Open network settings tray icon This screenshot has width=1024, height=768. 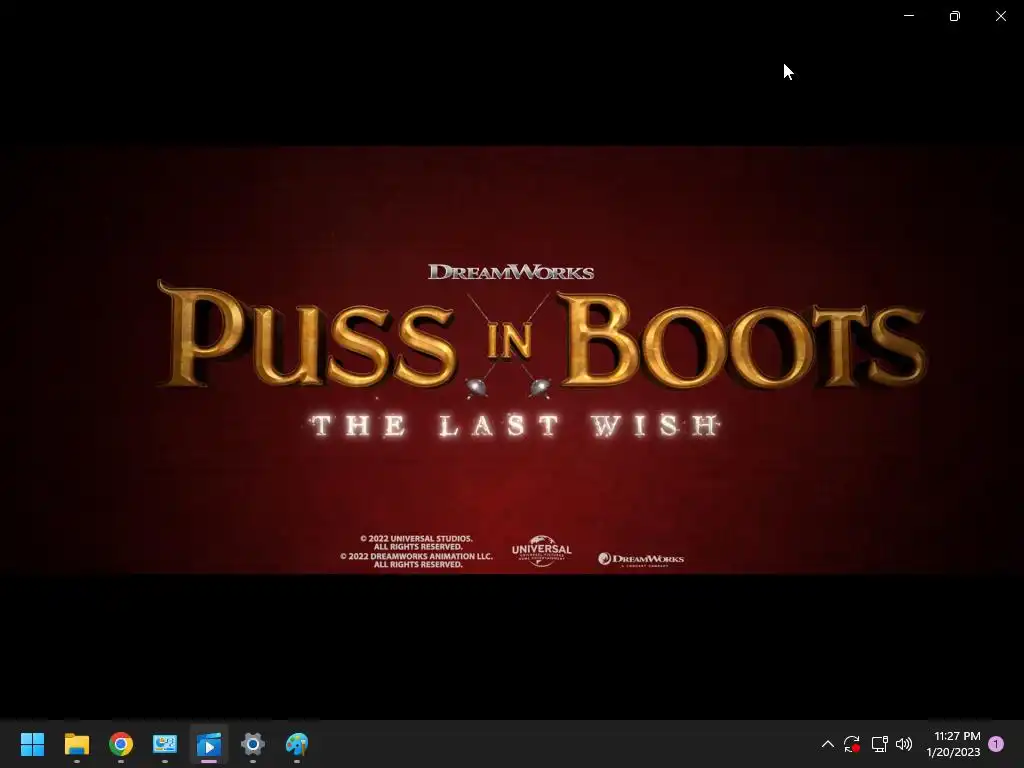(x=880, y=744)
